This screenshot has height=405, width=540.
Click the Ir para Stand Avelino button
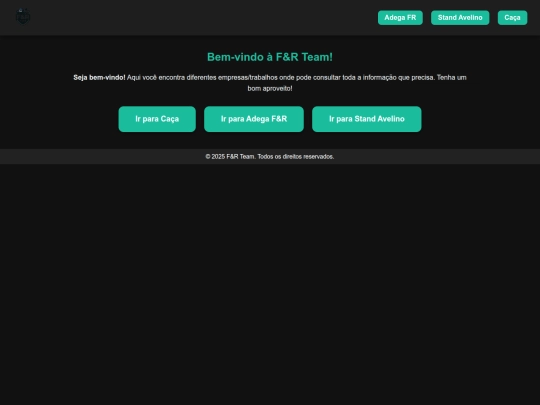[x=366, y=119]
